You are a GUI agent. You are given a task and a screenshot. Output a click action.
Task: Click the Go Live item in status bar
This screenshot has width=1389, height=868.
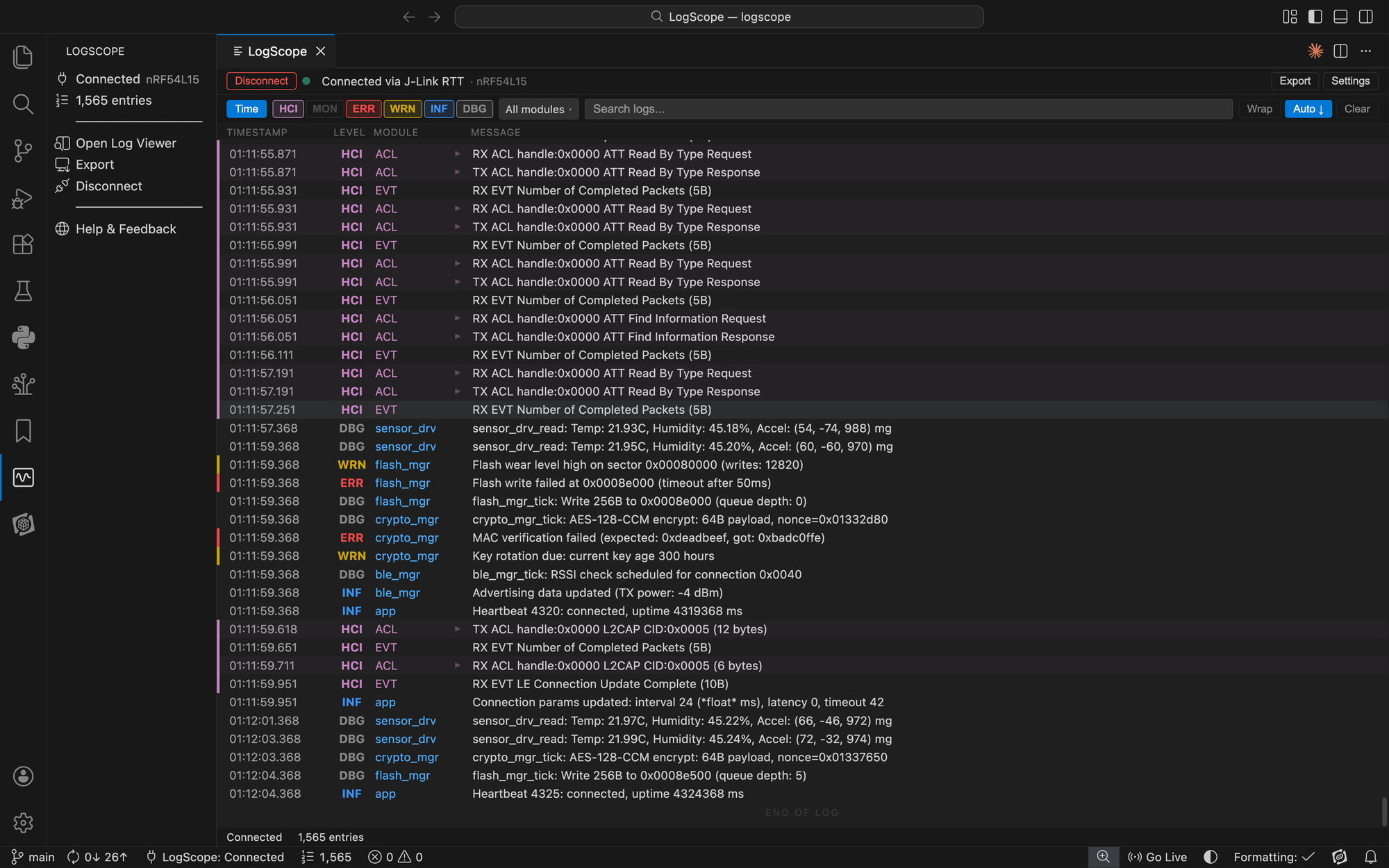tap(1158, 857)
